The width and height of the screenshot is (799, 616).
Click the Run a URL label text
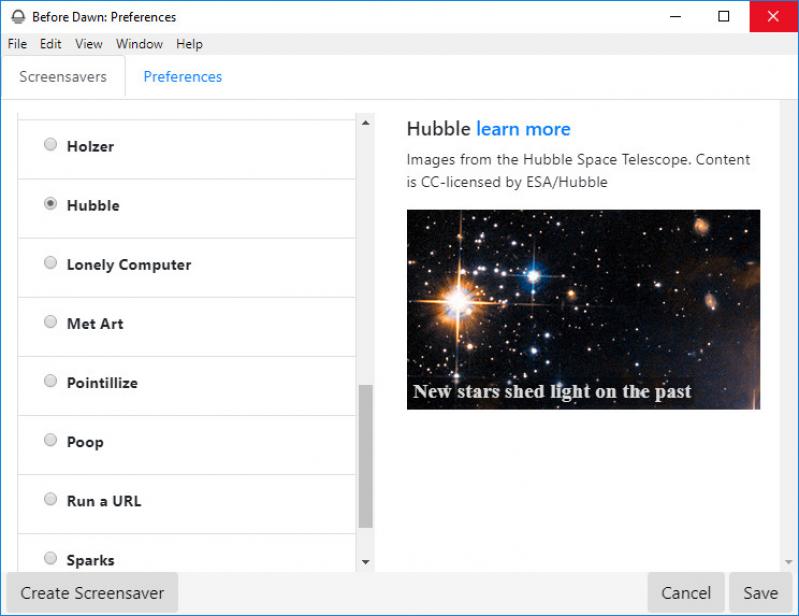(x=104, y=501)
